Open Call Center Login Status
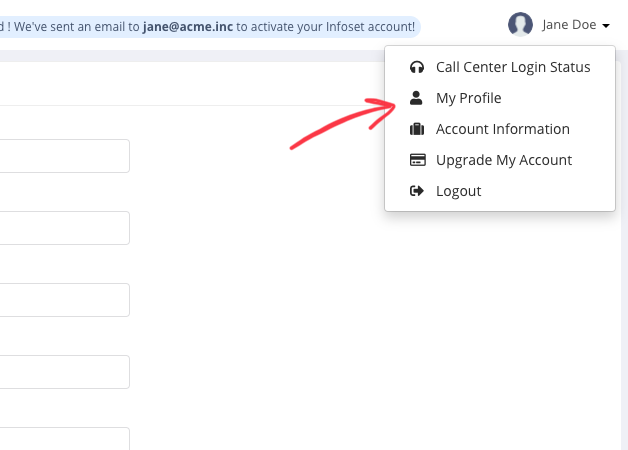 point(500,67)
